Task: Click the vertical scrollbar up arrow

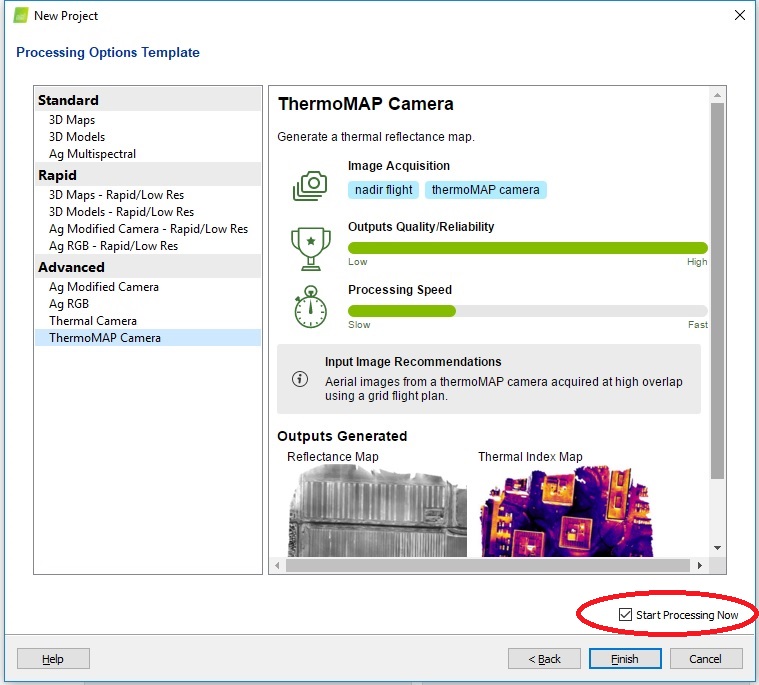Action: pos(717,95)
